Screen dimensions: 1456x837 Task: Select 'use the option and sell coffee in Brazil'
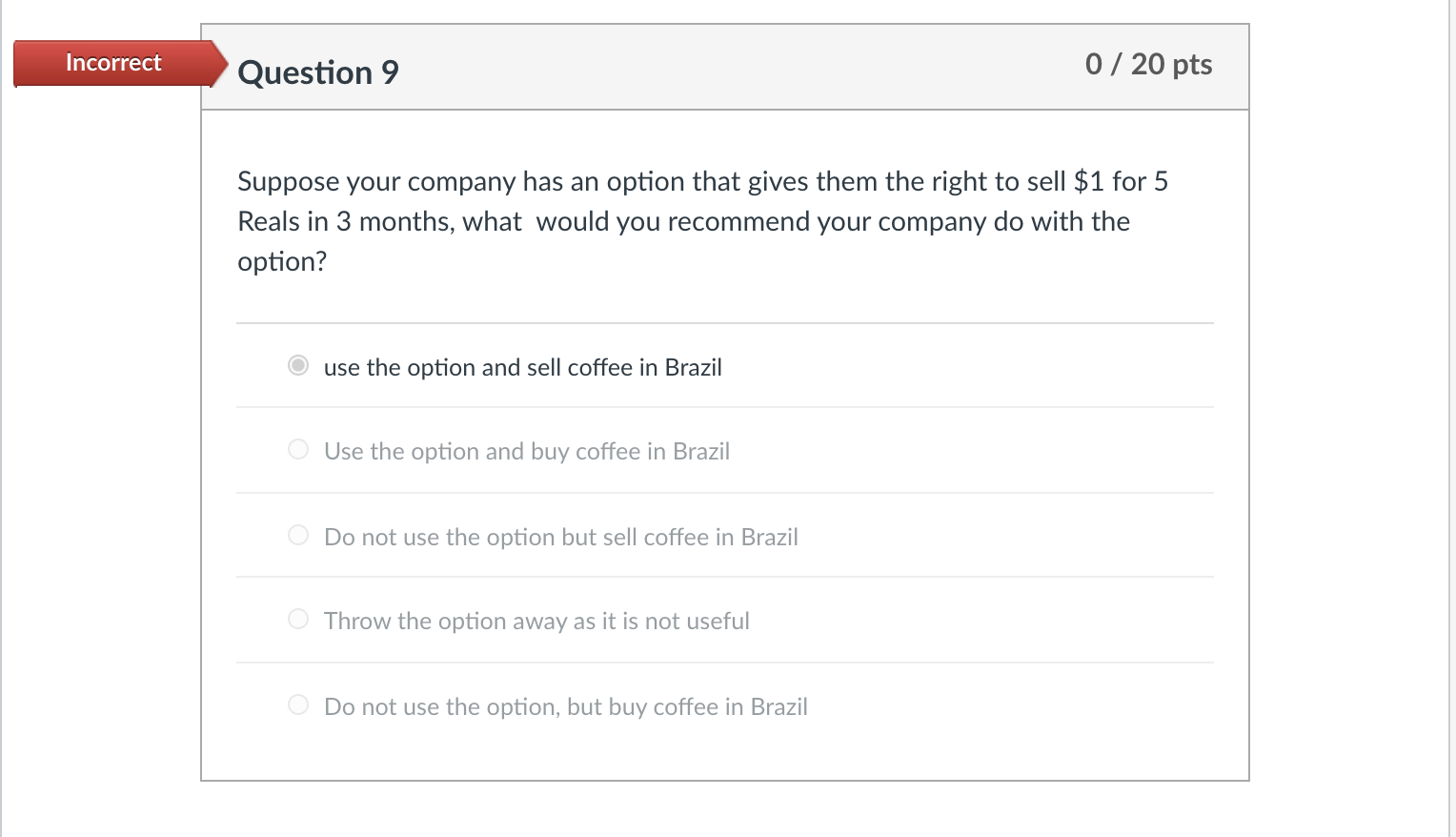(x=522, y=367)
